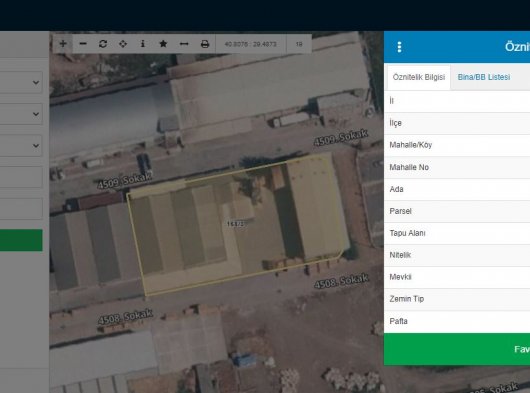Viewport: 530px width, 393px height.
Task: Click the green button in left panel
Action: 21,240
